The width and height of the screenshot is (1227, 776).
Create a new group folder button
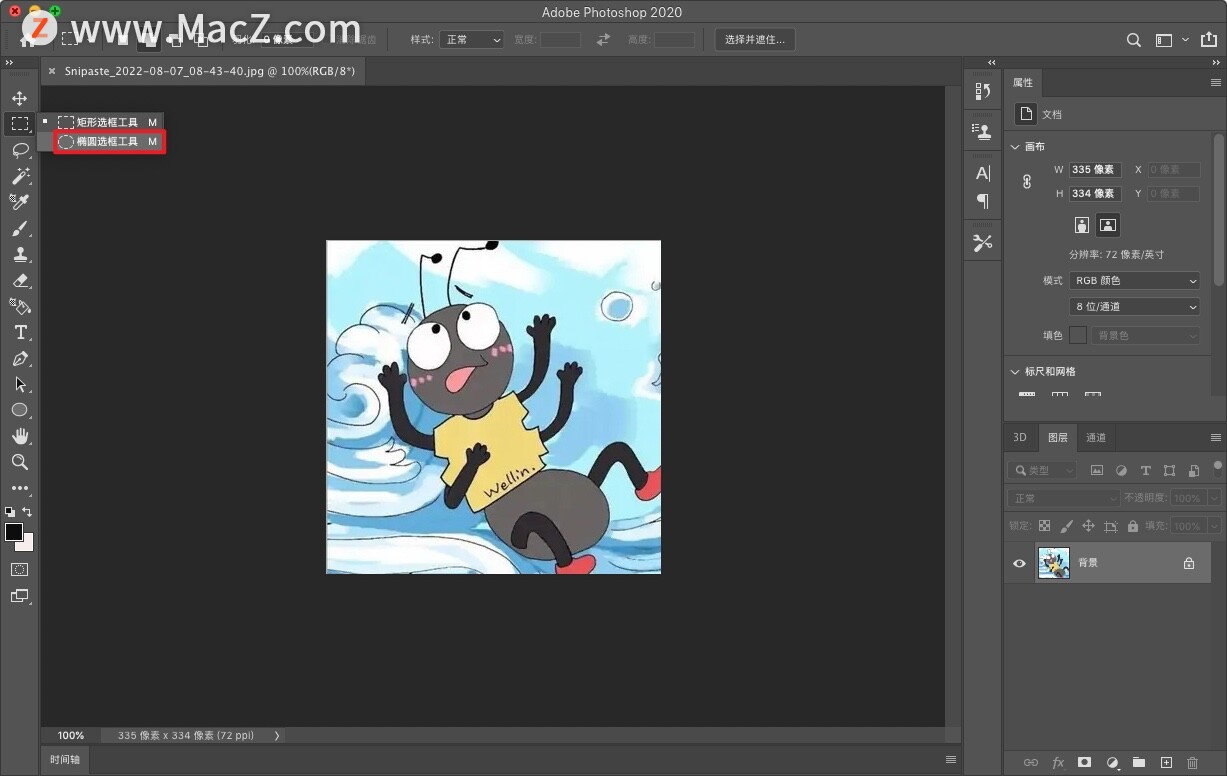[1138, 763]
